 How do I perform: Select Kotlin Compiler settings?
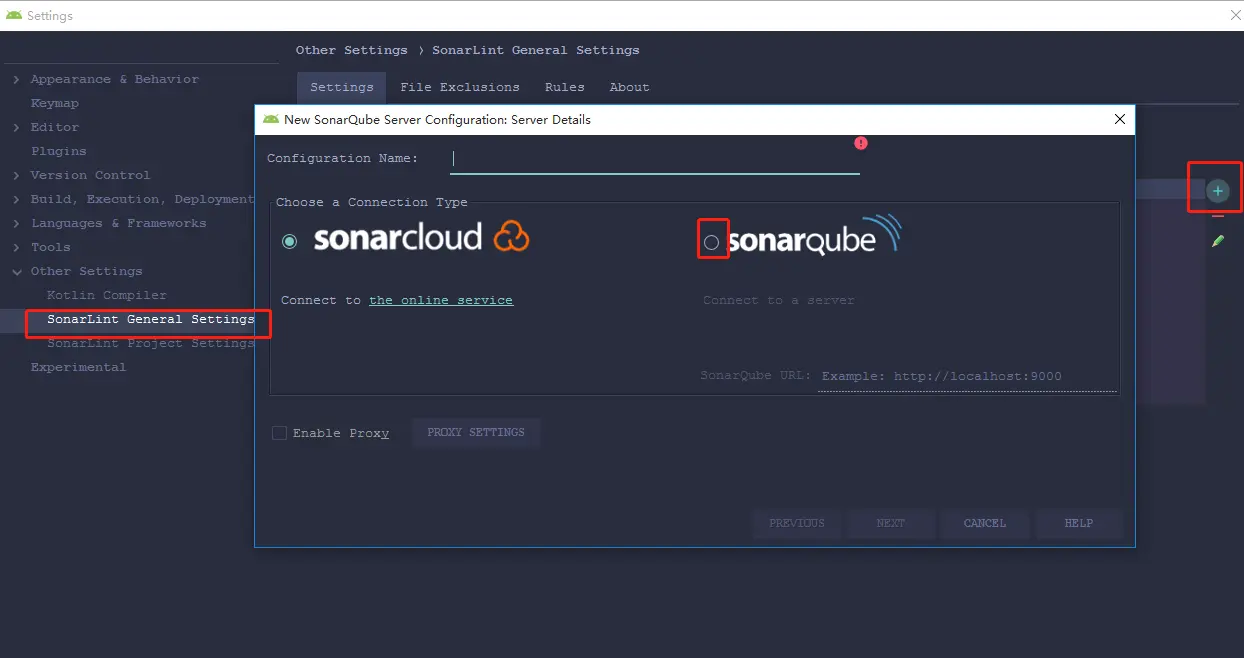(x=107, y=295)
